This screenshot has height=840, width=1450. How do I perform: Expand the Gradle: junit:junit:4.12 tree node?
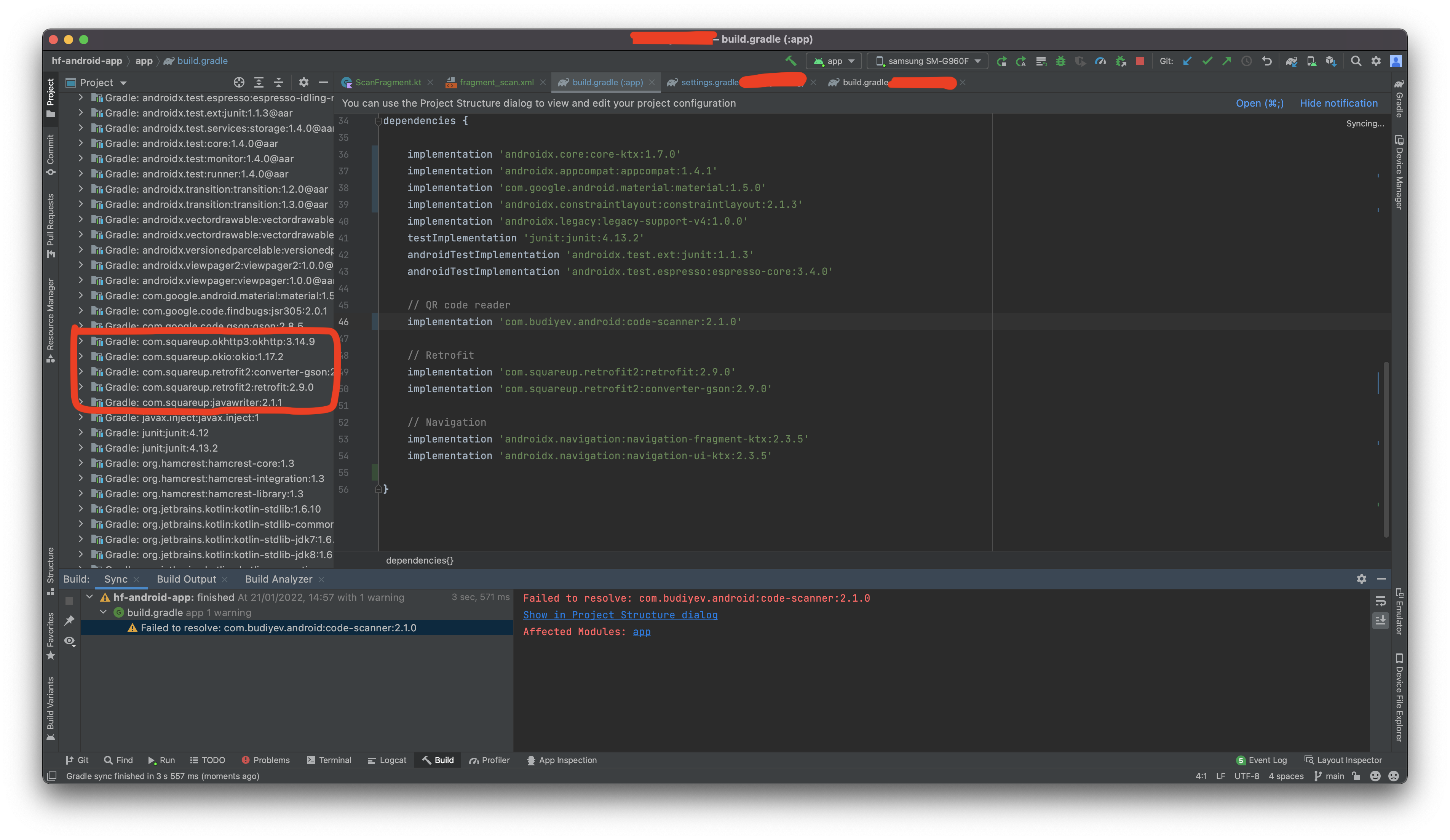81,432
